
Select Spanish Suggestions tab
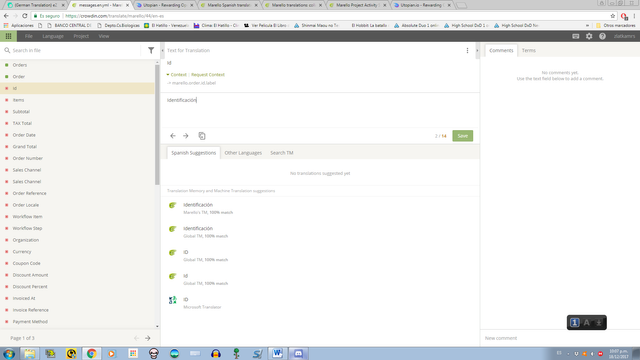point(193,153)
